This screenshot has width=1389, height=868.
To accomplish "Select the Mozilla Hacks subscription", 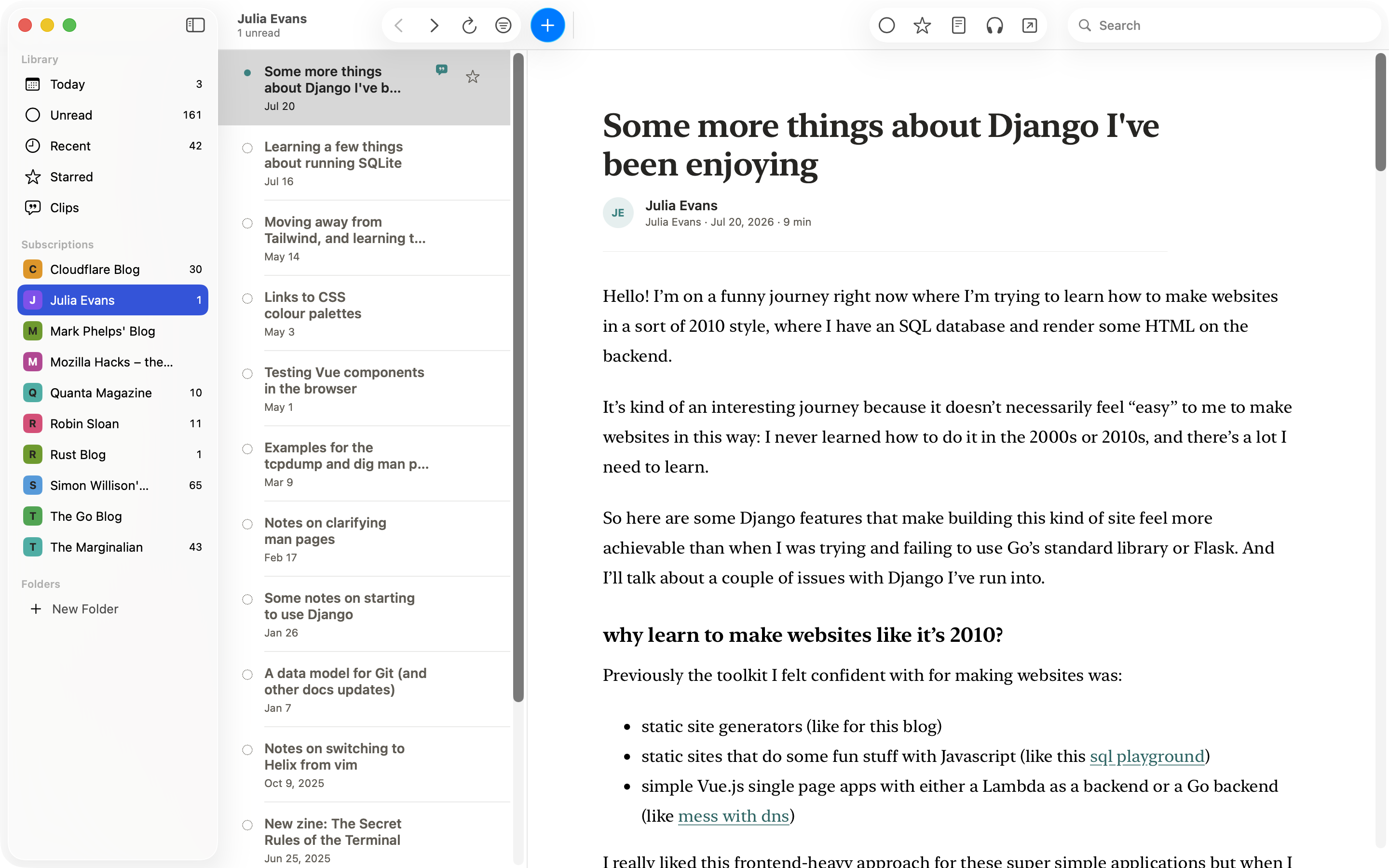I will pos(113,362).
